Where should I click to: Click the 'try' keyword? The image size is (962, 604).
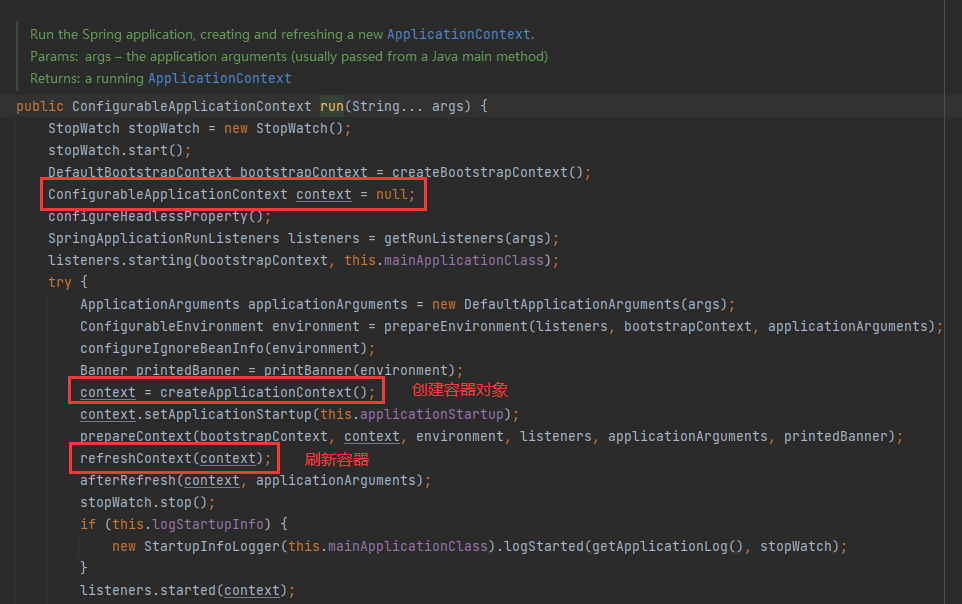[60, 282]
